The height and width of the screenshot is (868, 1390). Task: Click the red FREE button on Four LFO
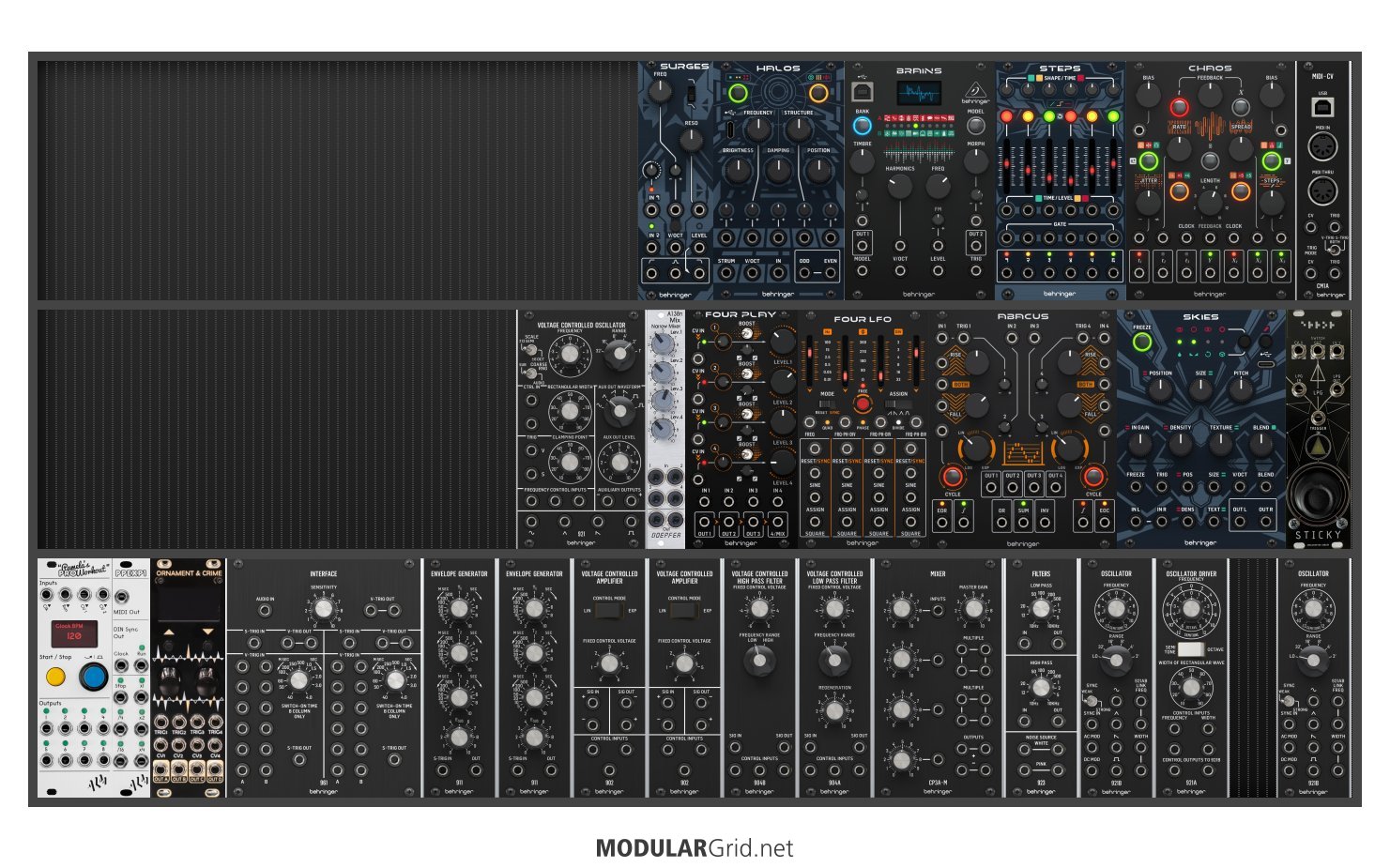click(863, 405)
